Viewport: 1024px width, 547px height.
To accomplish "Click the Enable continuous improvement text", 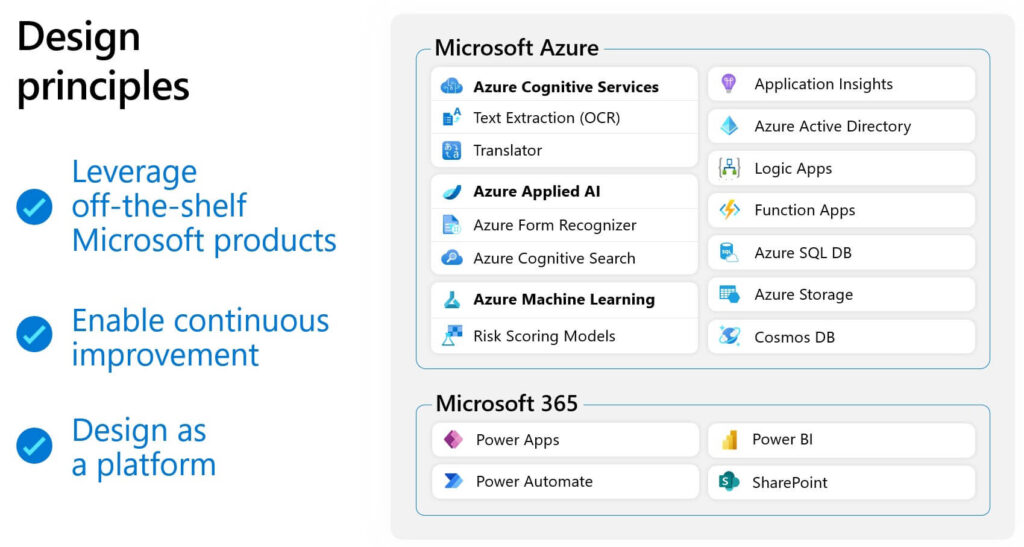I will (x=200, y=337).
